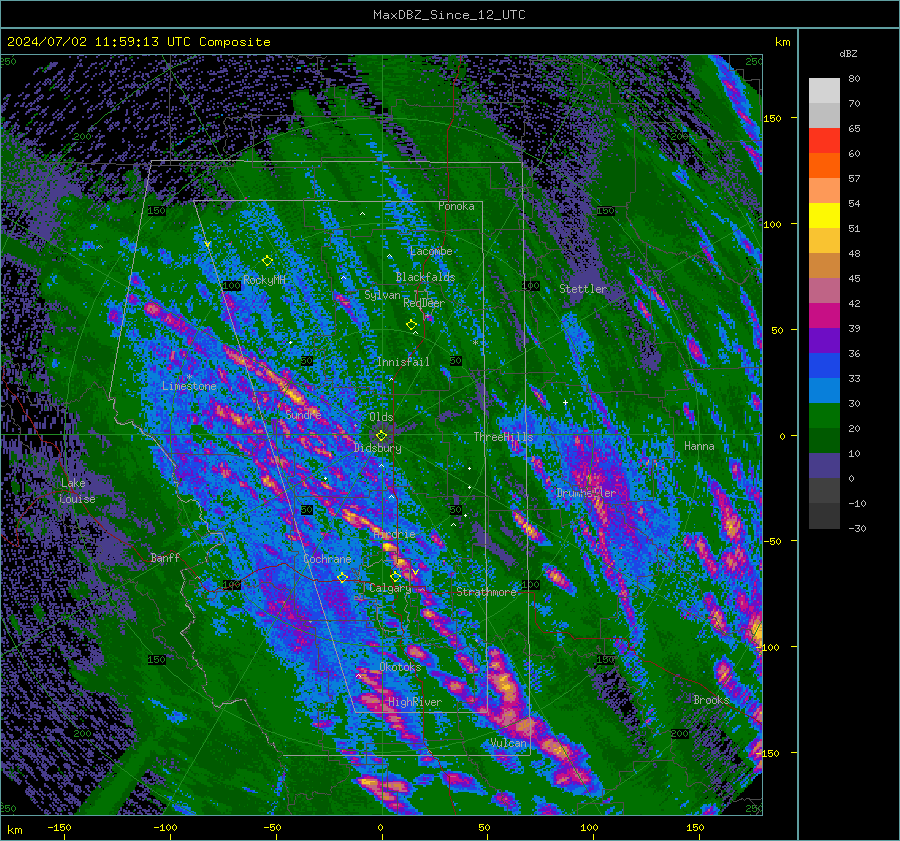Click the MaxDBZ_Since_12_UTC title
The height and width of the screenshot is (841, 900).
tap(449, 15)
